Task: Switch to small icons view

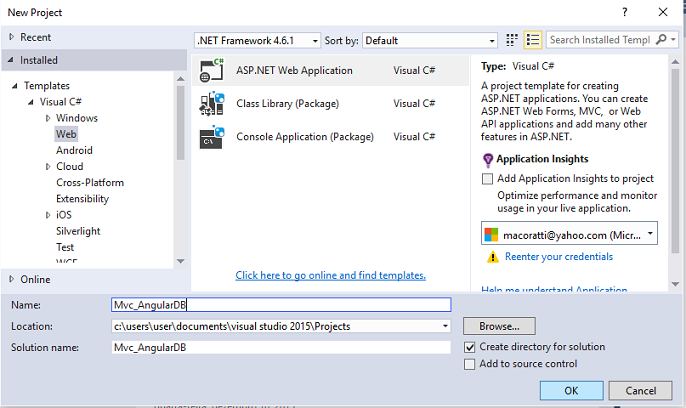Action: (x=512, y=40)
